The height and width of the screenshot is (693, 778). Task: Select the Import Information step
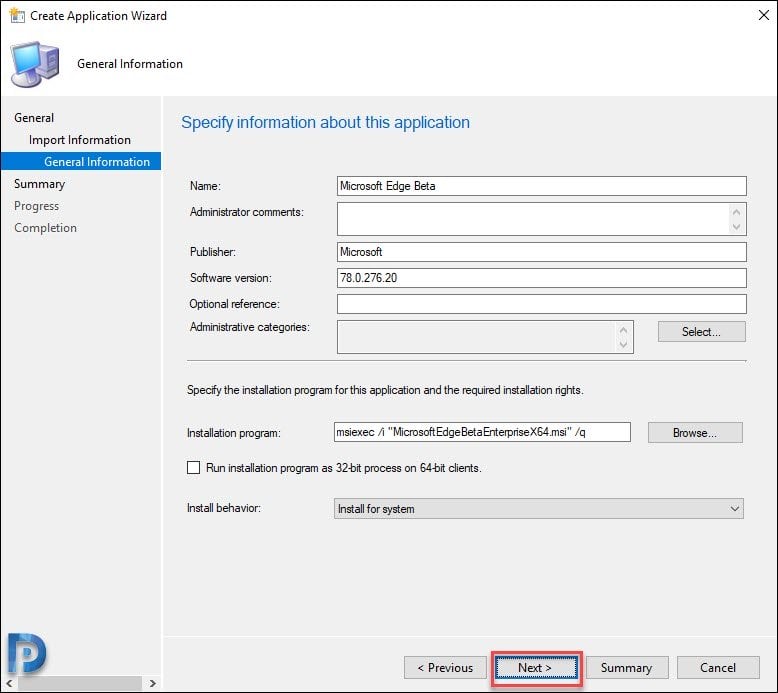point(80,140)
